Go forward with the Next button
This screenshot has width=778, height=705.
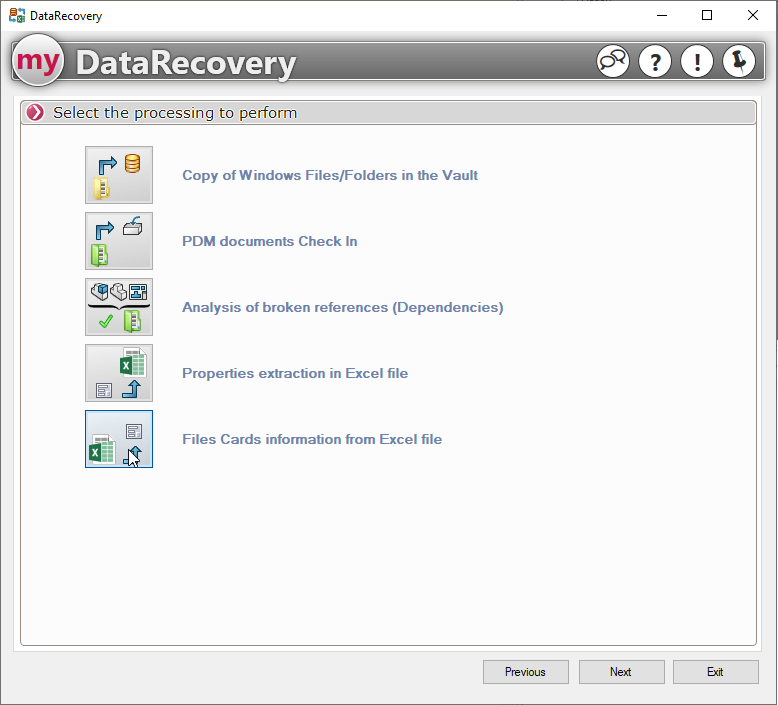[621, 672]
